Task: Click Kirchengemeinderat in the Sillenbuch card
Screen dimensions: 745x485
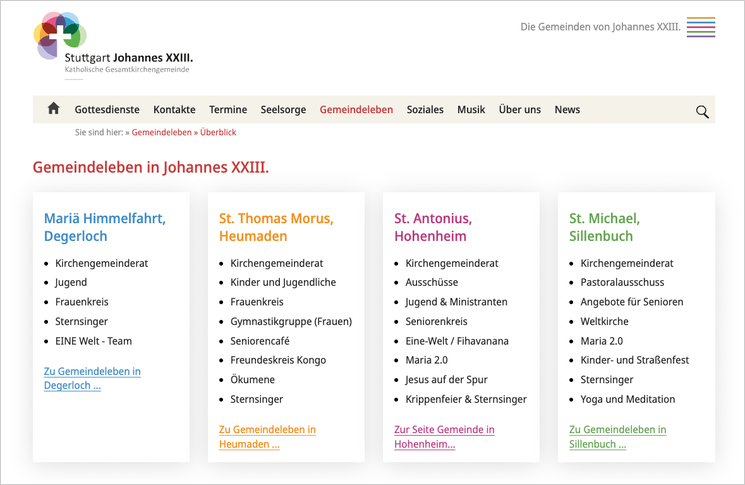Action: click(627, 263)
